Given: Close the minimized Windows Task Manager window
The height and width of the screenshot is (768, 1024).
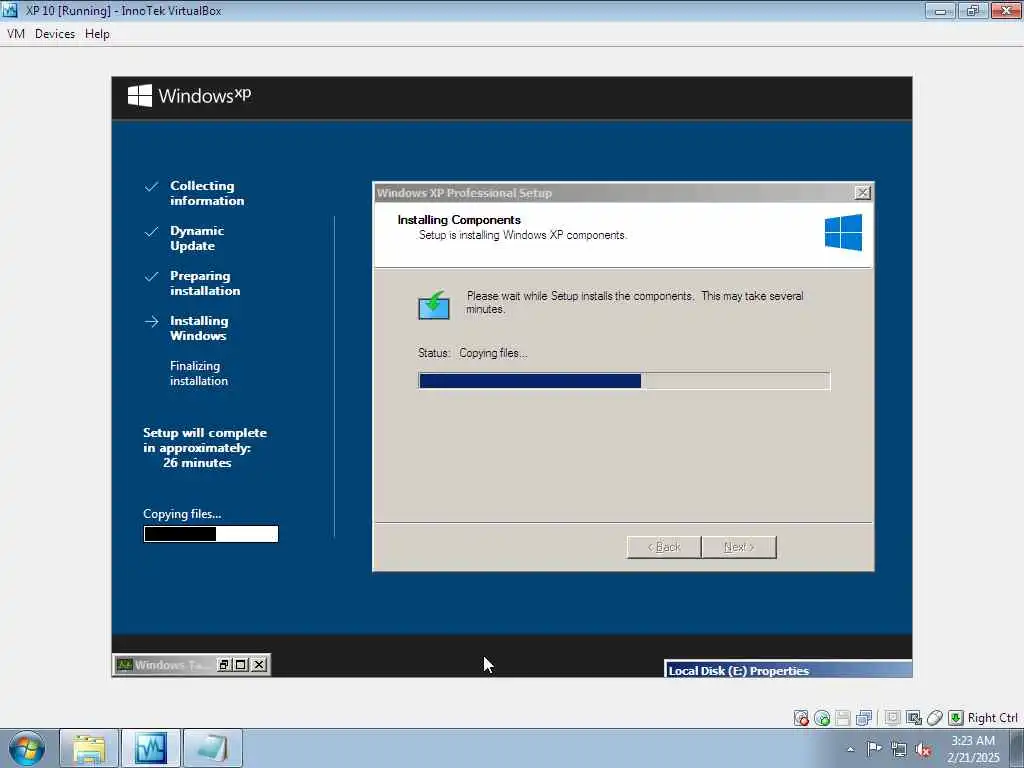Looking at the screenshot, I should tap(259, 665).
